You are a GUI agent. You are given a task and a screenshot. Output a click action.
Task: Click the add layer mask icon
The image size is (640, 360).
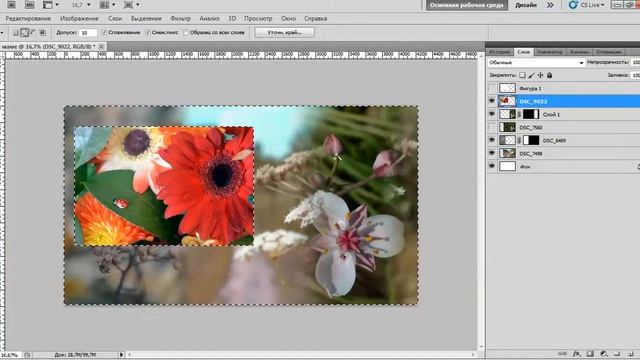coord(590,354)
